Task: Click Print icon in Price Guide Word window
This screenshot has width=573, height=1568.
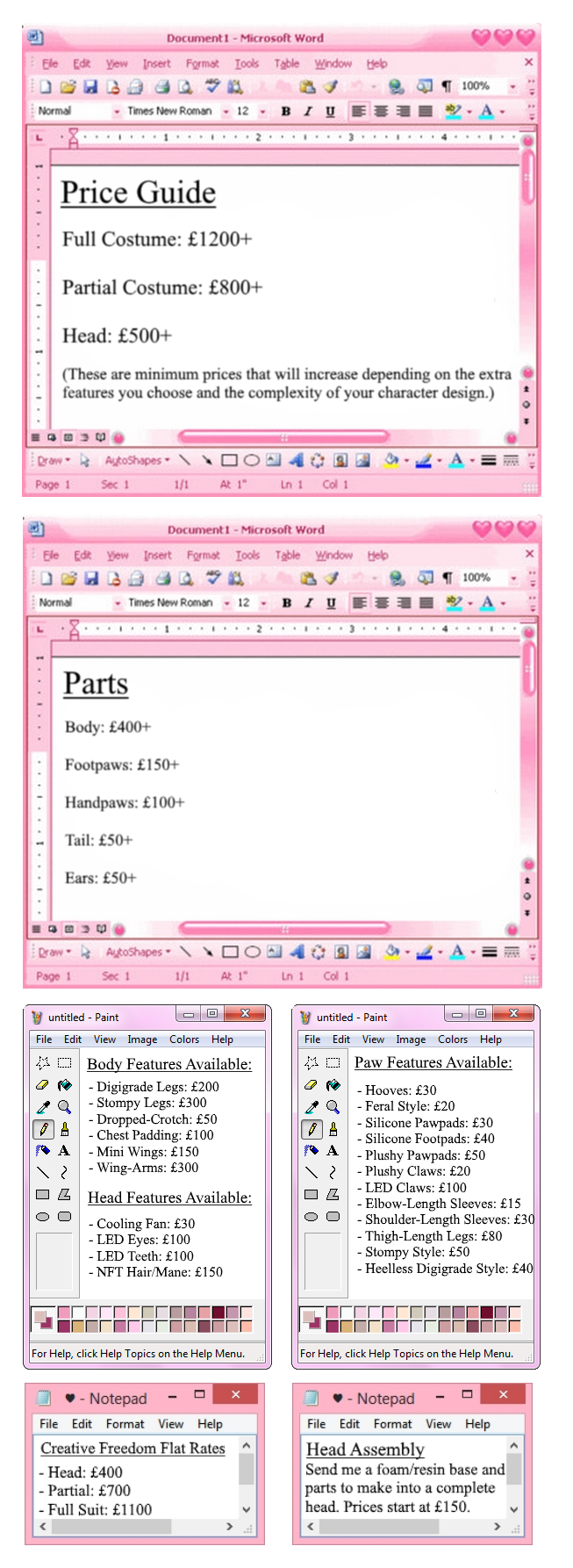Action: coord(161,86)
